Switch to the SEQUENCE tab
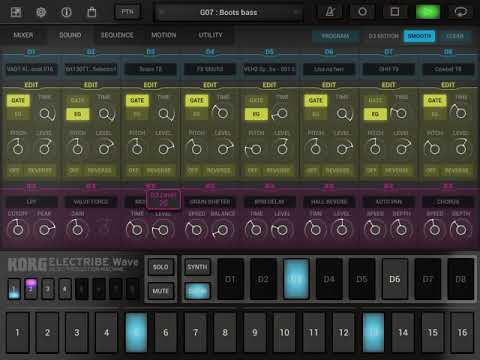Image resolution: width=480 pixels, height=360 pixels. (117, 35)
